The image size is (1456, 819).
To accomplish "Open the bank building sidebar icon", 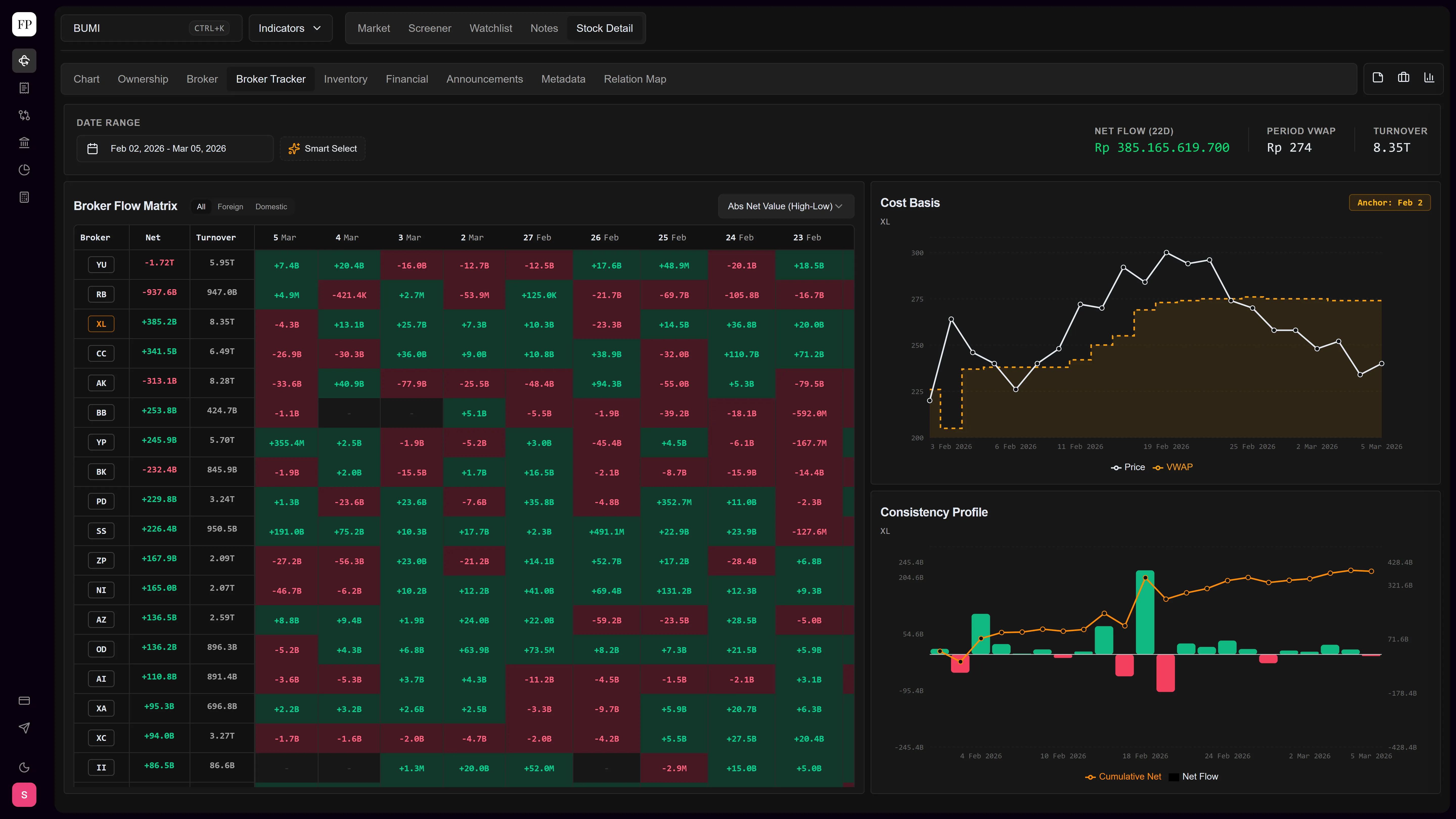I will [24, 142].
